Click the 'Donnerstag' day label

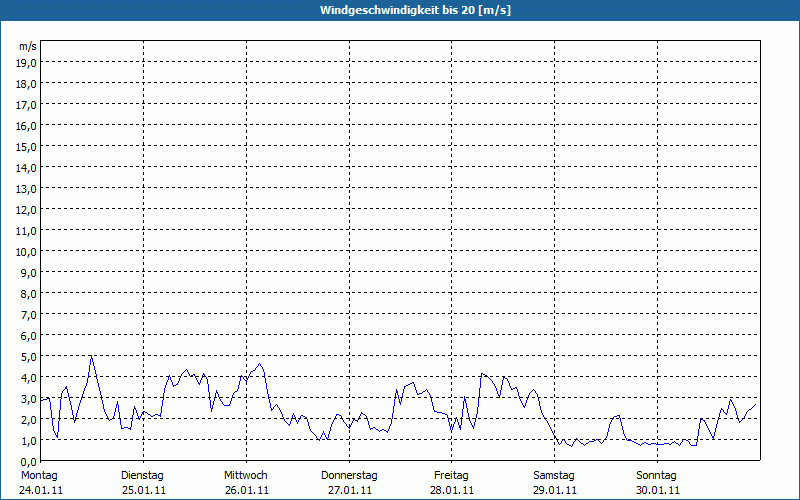[x=349, y=476]
